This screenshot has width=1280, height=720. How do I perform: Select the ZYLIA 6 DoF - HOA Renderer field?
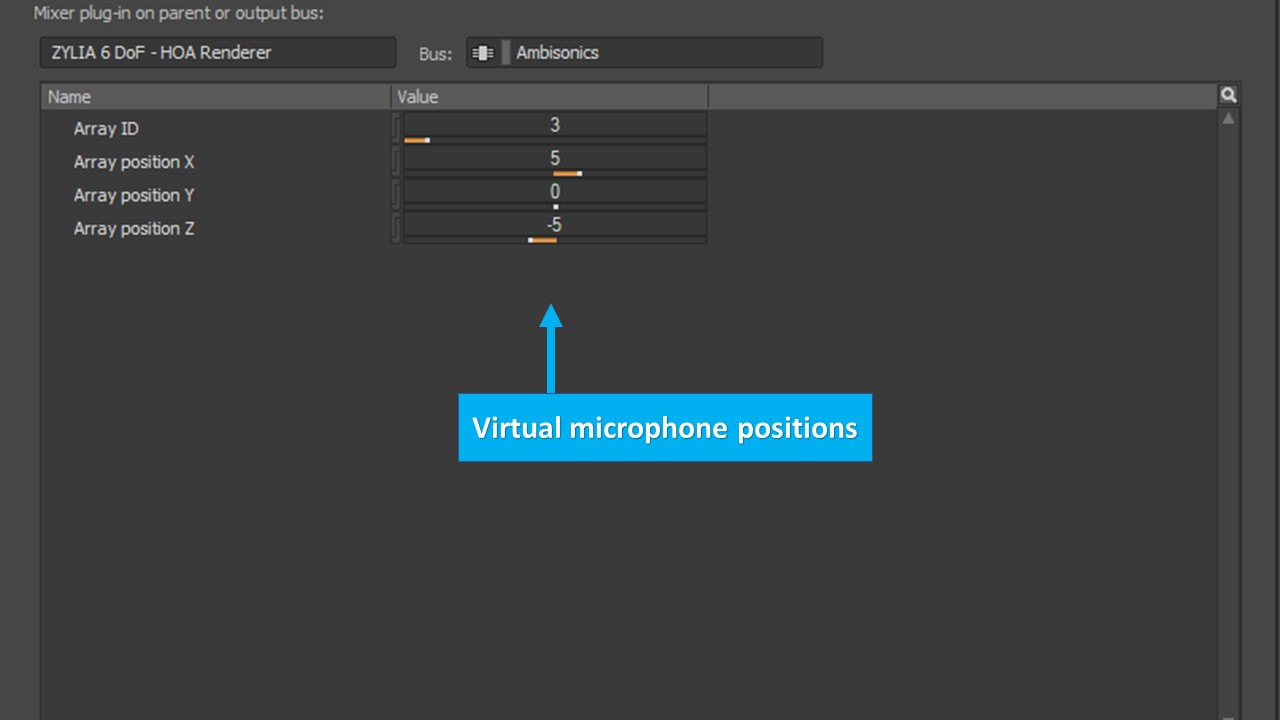[x=217, y=53]
